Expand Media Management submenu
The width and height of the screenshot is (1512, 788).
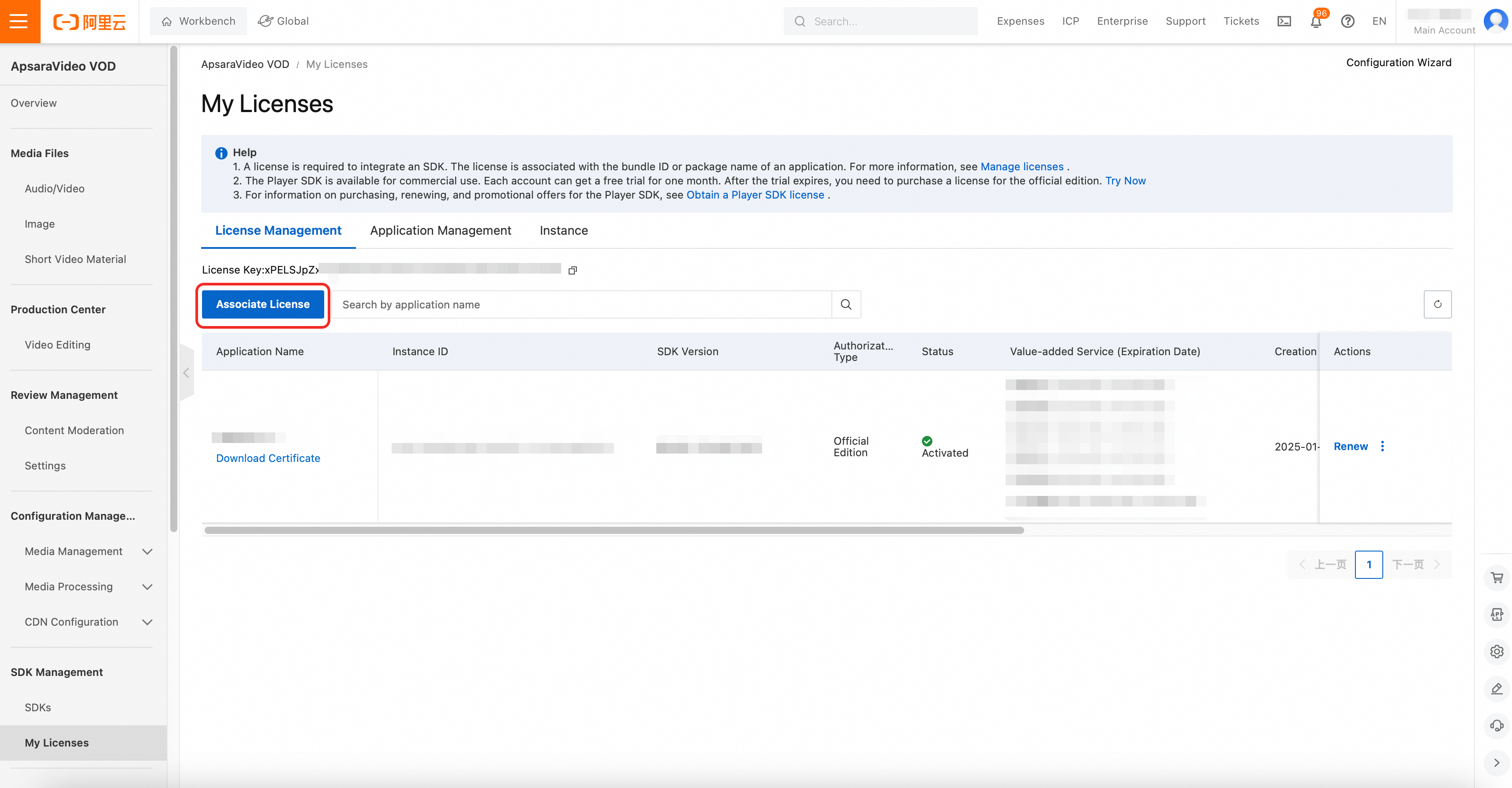pyautogui.click(x=147, y=552)
